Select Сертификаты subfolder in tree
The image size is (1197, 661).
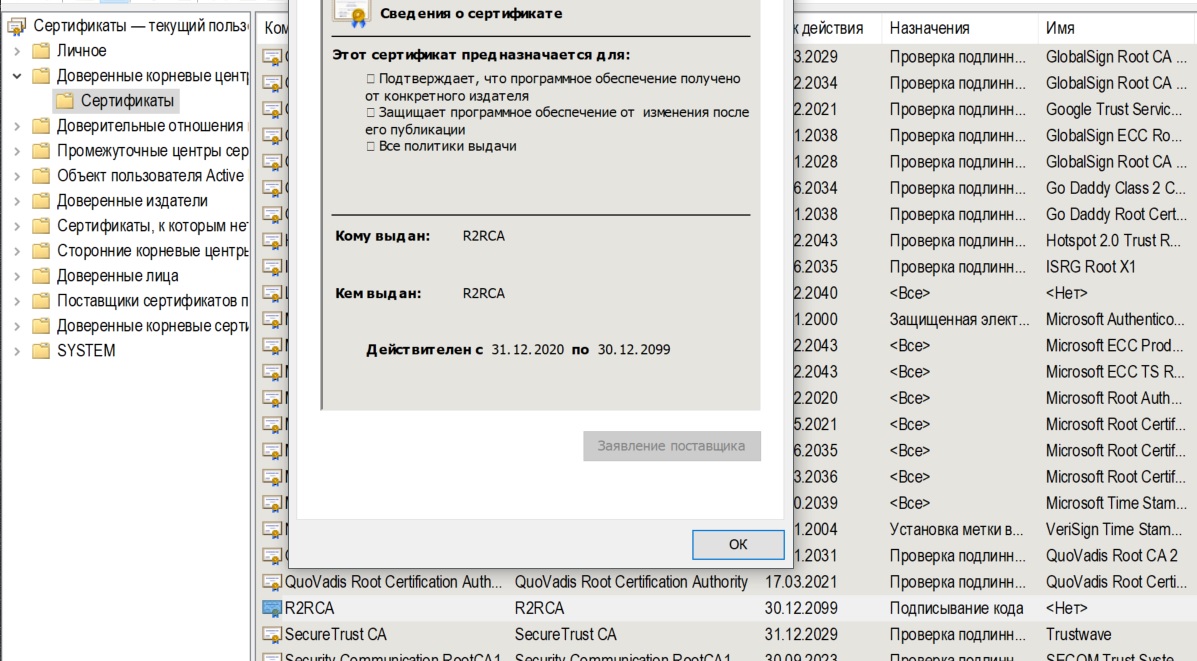127,101
